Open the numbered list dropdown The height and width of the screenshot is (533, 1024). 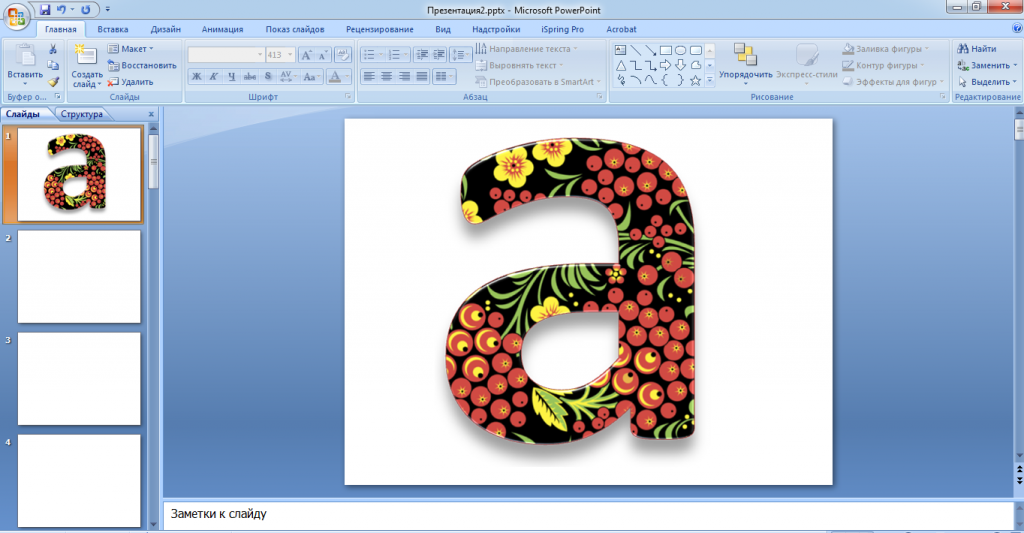click(396, 55)
